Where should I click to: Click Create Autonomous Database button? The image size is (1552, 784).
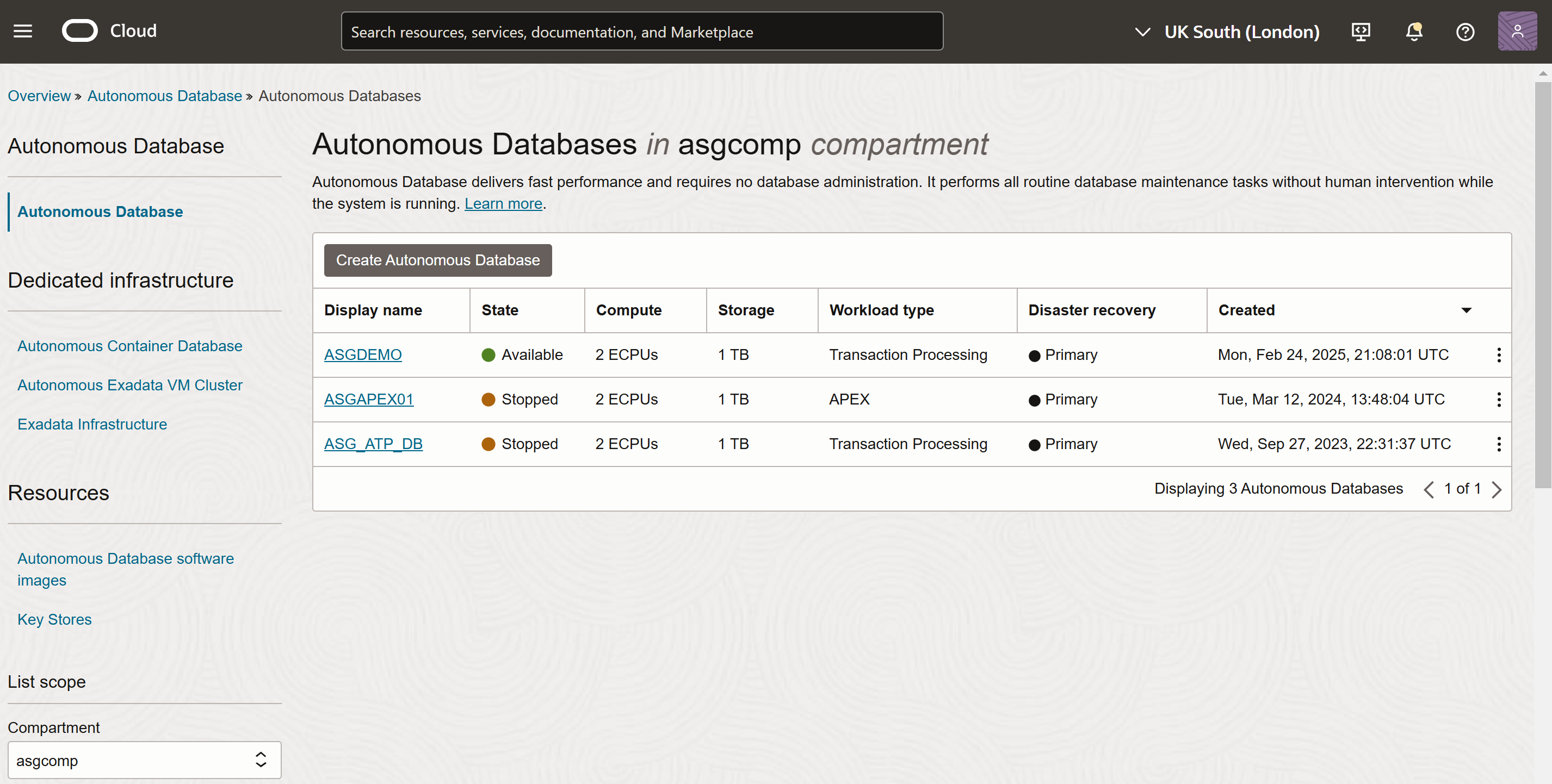click(x=437, y=260)
